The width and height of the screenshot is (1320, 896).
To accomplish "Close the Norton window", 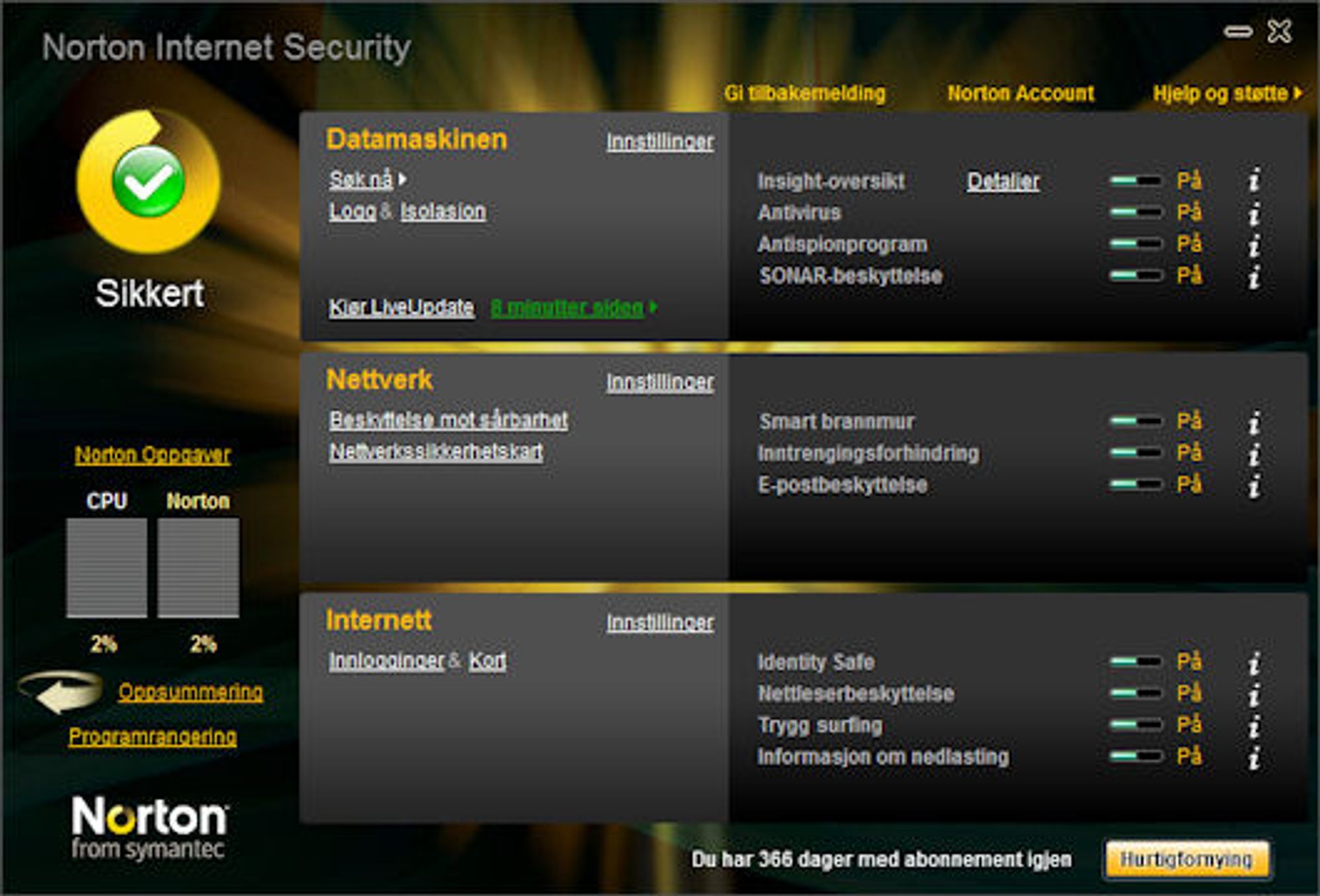I will 1279,31.
